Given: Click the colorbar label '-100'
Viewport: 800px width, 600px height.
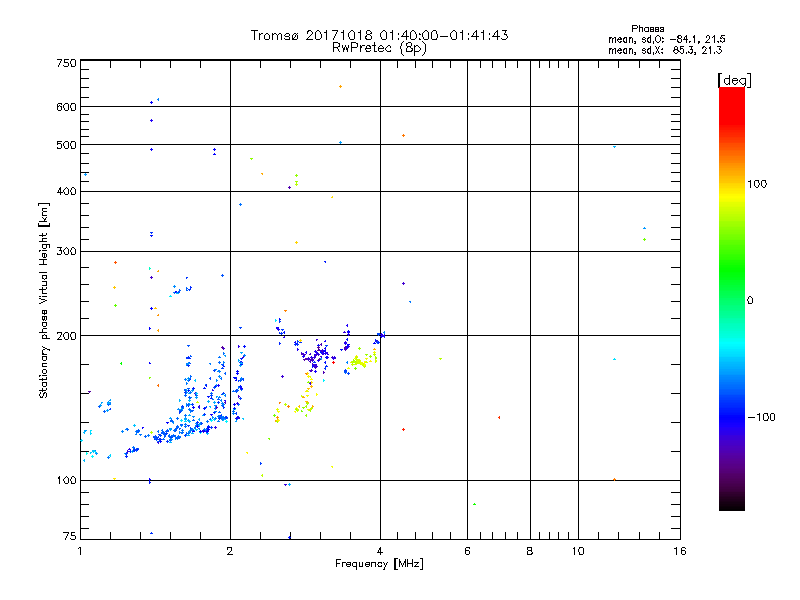Looking at the screenshot, I should [761, 417].
